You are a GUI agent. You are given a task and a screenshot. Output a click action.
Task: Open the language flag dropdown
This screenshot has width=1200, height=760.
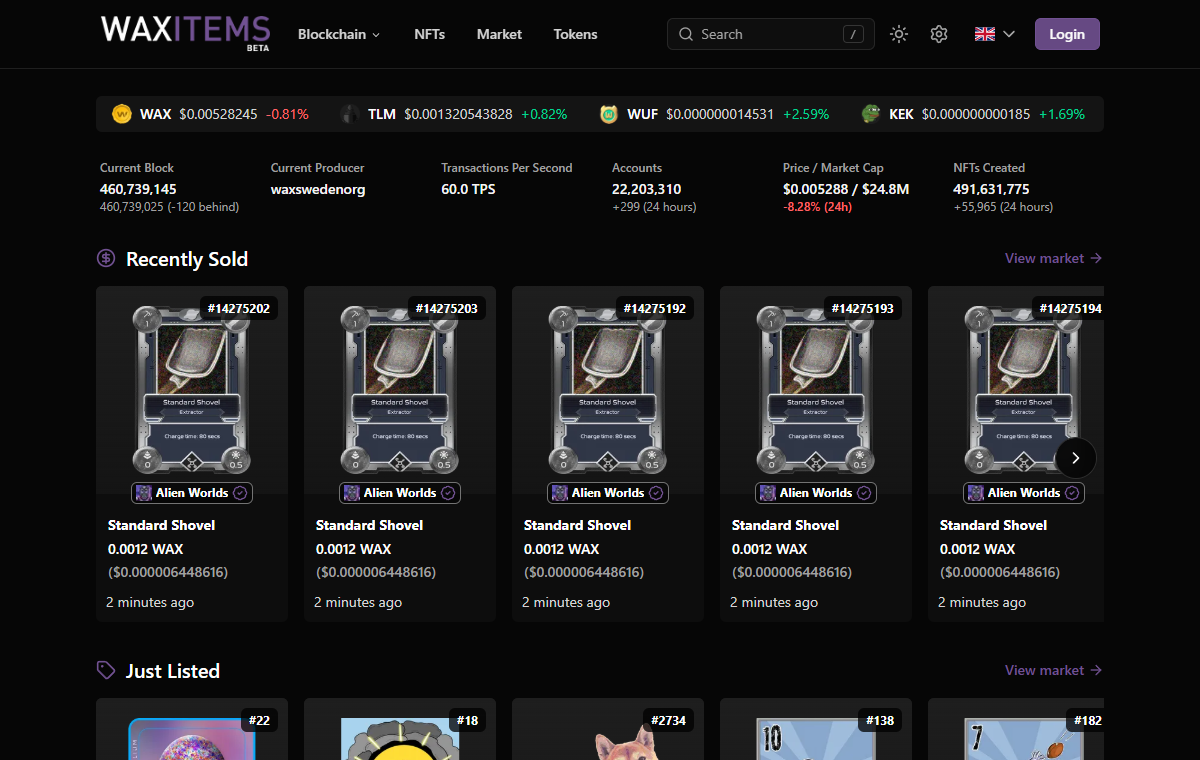point(995,34)
